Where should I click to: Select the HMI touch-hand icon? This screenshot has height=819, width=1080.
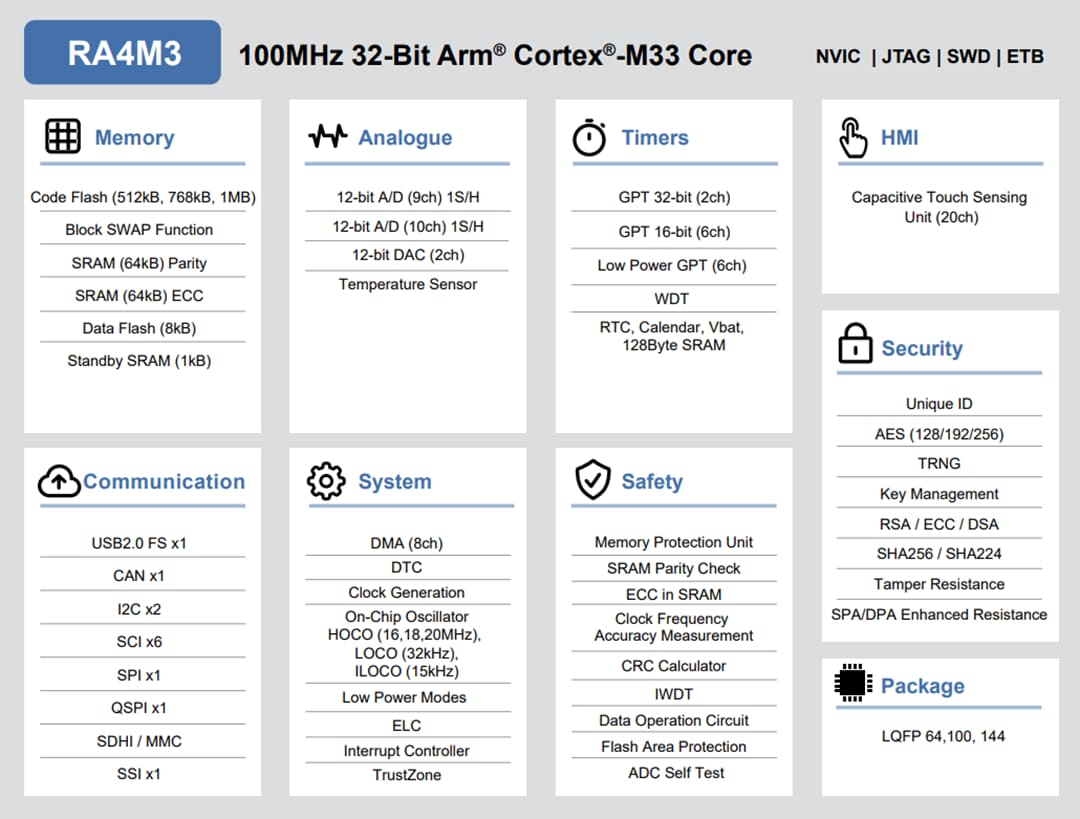[x=853, y=137]
